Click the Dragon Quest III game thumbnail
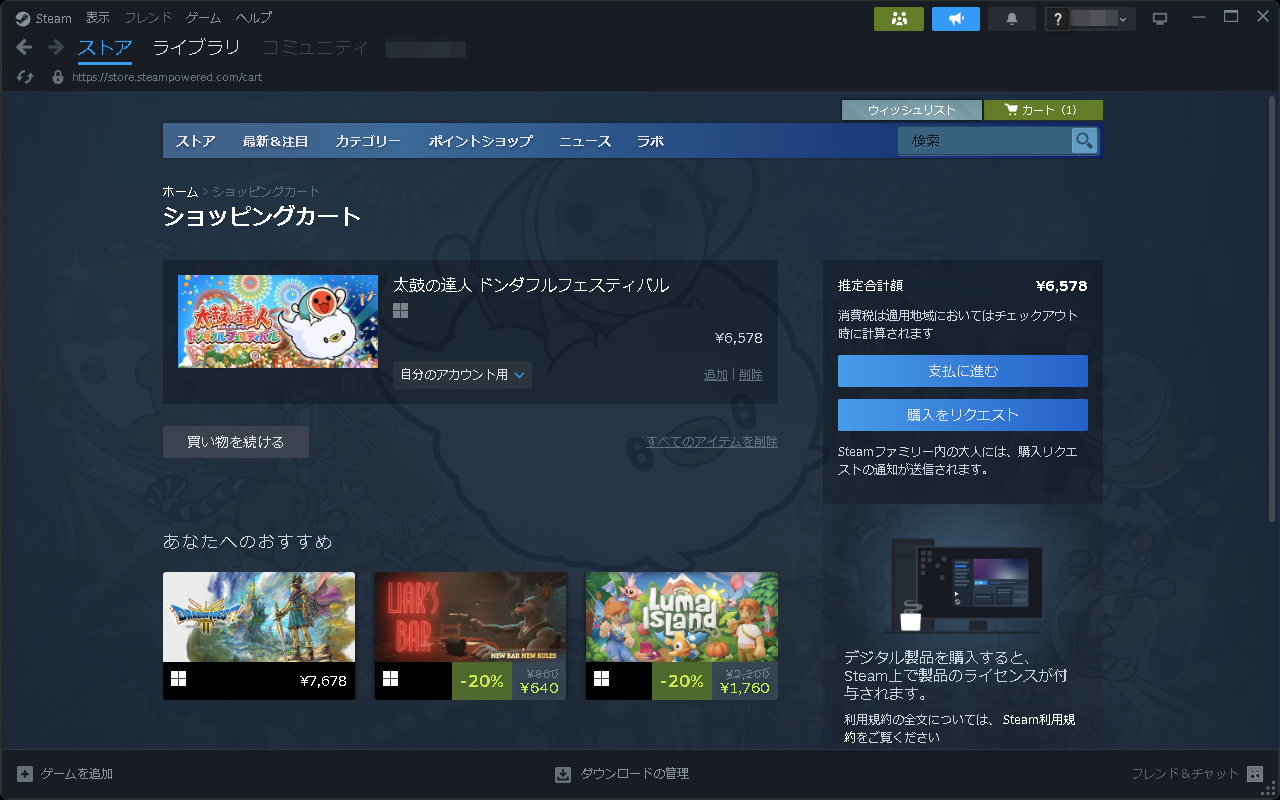1280x800 pixels. pyautogui.click(x=258, y=617)
